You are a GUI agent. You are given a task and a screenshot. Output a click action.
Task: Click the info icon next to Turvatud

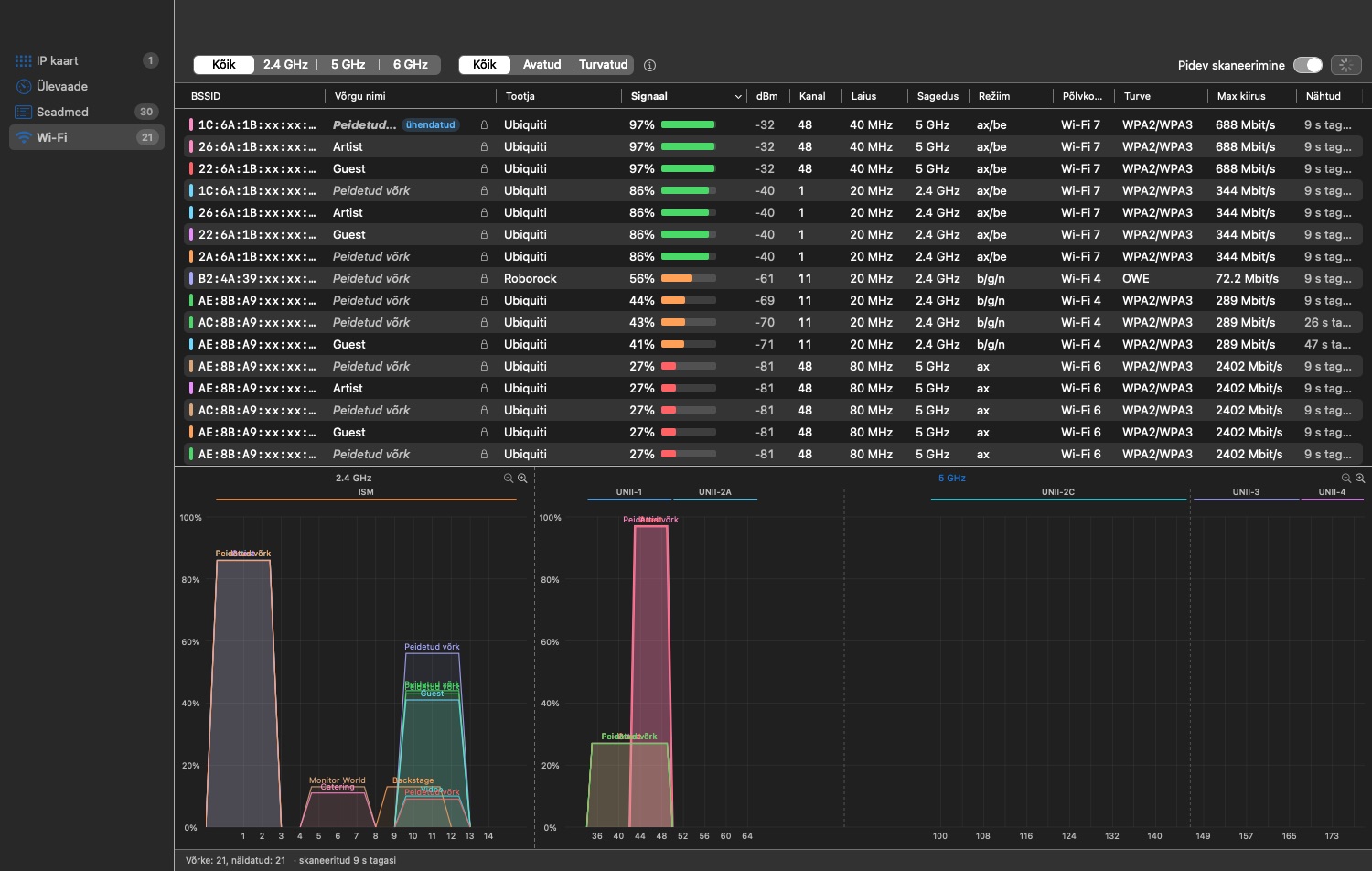coord(649,65)
